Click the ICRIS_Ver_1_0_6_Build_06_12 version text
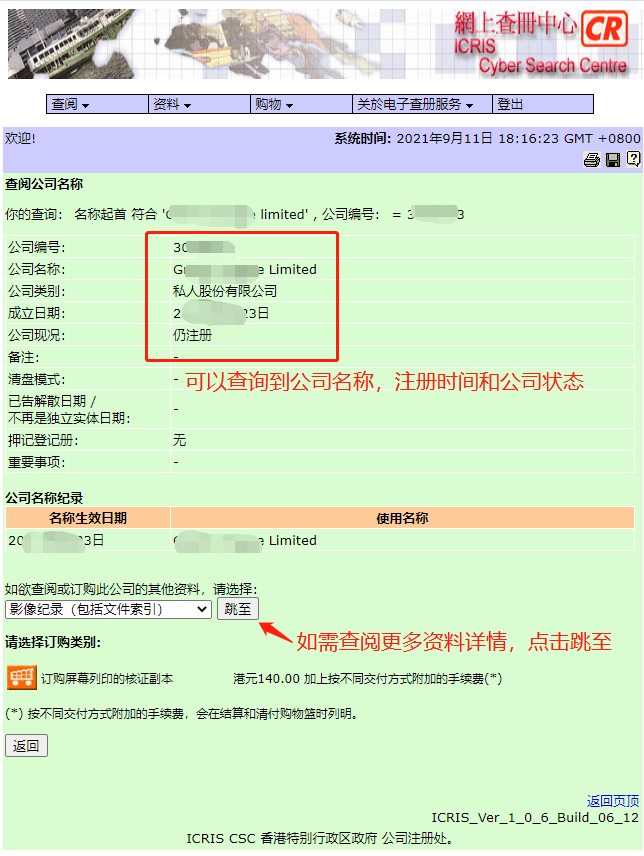644x856 pixels. (x=535, y=817)
